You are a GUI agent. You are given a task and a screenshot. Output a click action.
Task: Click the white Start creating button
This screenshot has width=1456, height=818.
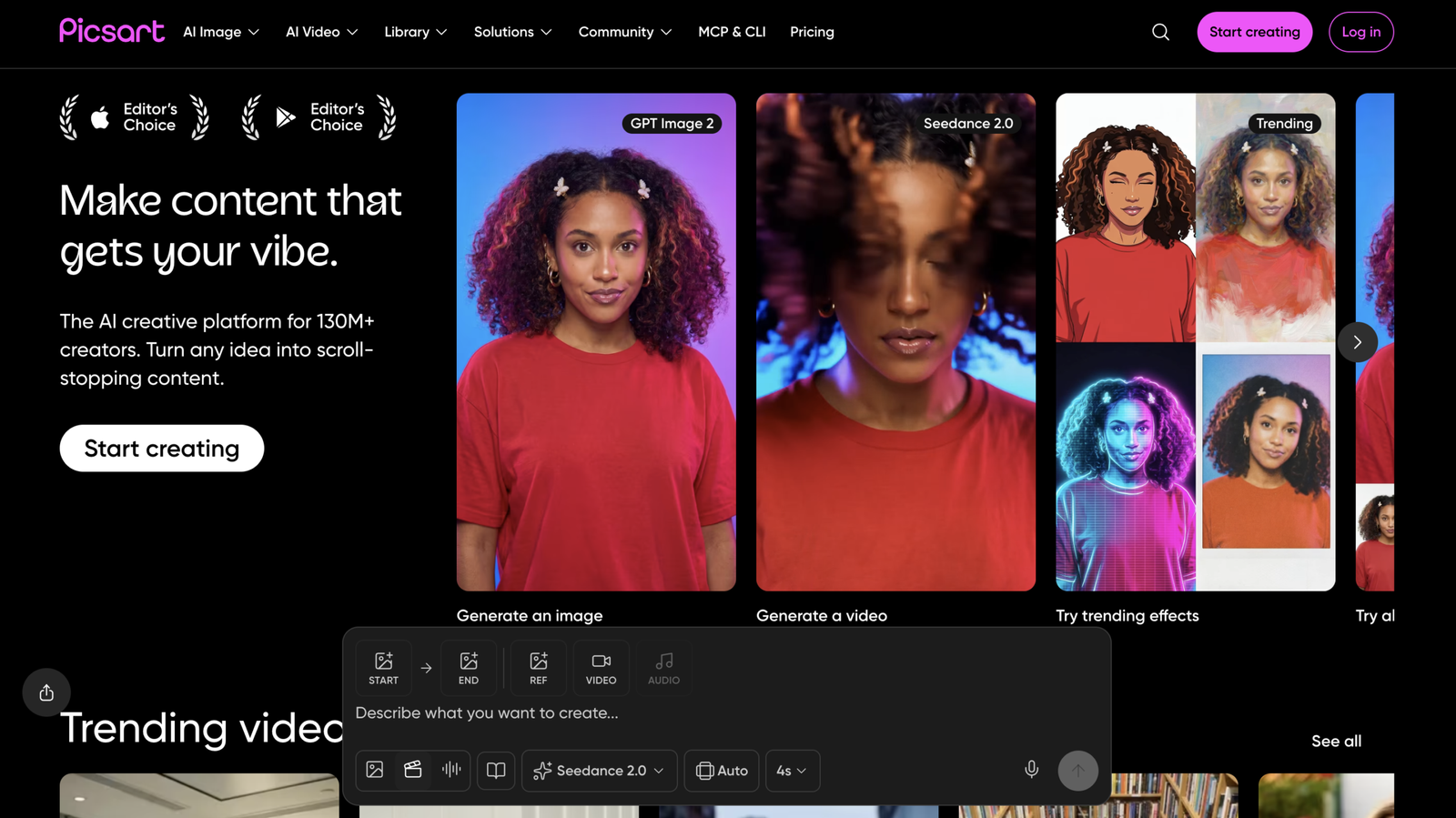tap(162, 449)
